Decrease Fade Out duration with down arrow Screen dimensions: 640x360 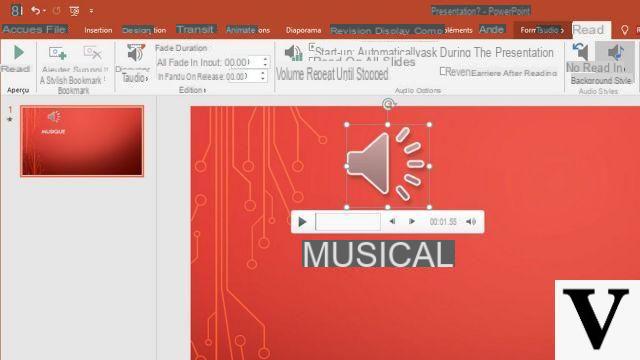click(263, 79)
